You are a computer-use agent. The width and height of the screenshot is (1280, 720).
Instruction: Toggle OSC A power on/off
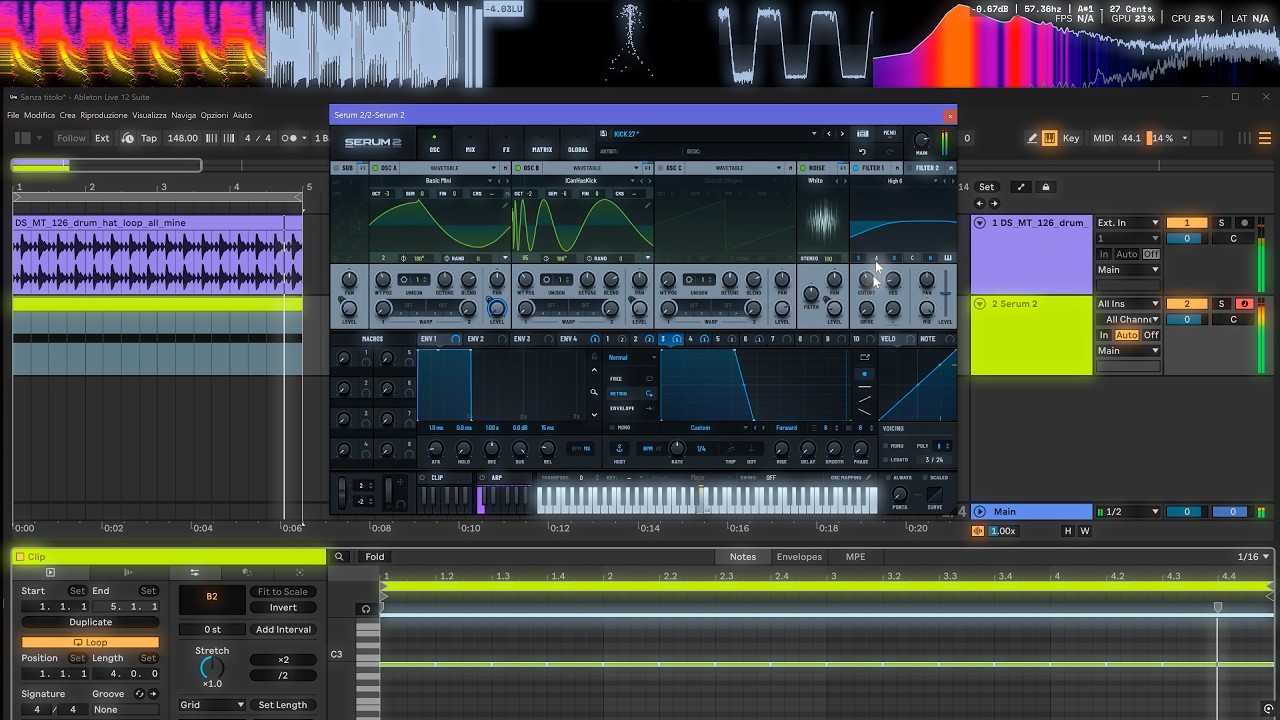coord(375,168)
